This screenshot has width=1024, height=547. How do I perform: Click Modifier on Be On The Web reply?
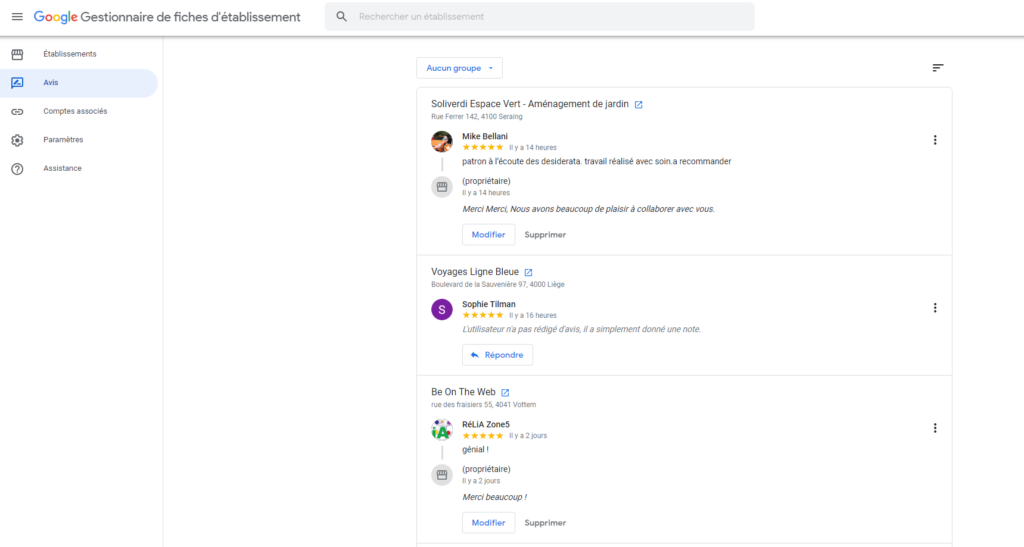click(x=488, y=522)
